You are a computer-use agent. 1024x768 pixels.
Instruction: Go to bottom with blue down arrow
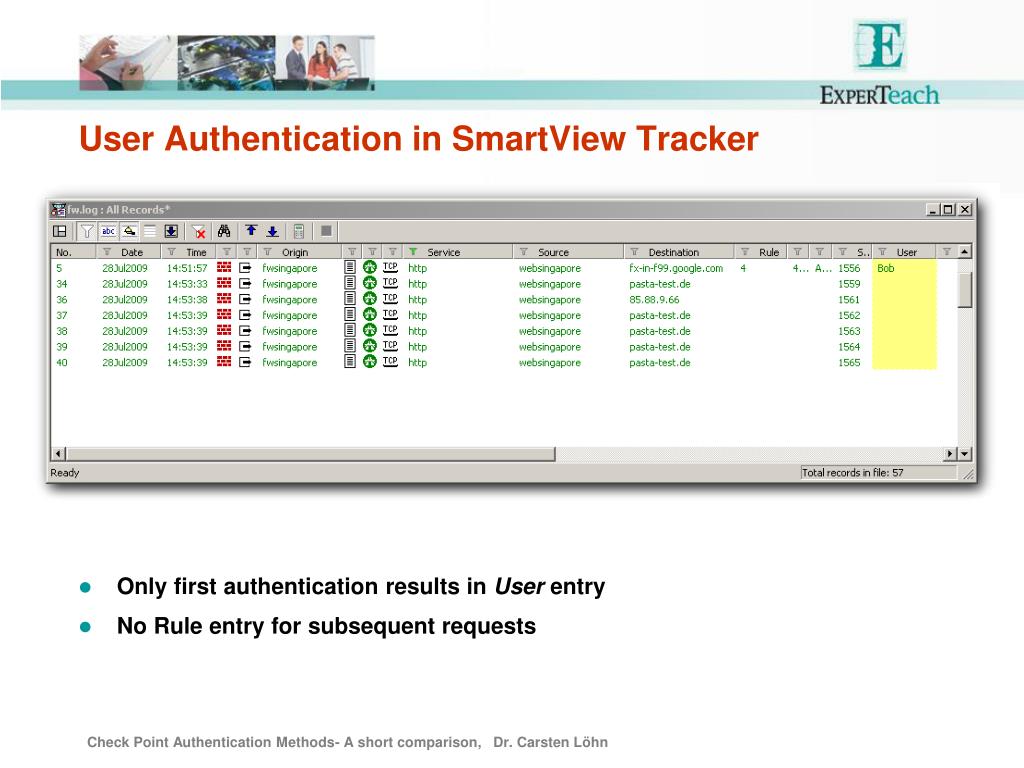pos(272,231)
